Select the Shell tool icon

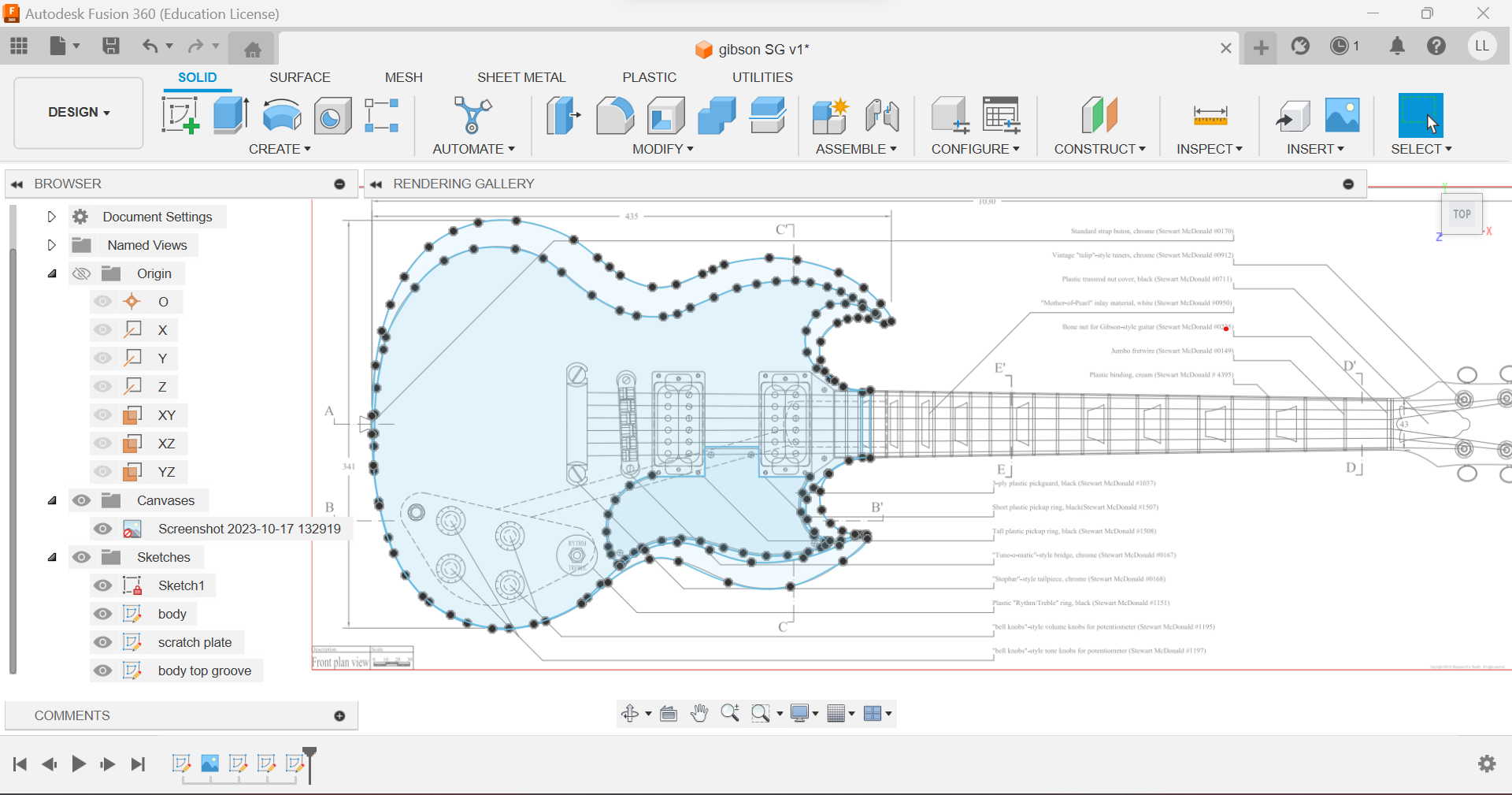coord(666,115)
